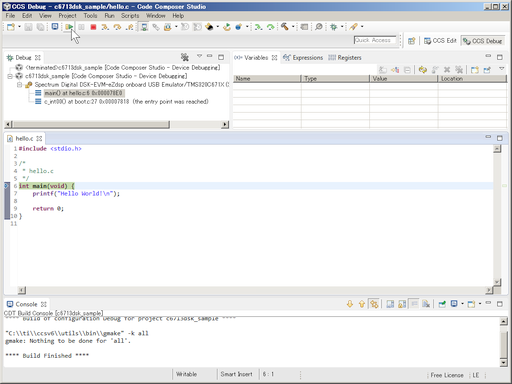Click the Quick Access search field
This screenshot has height=384, width=512.
(375, 40)
